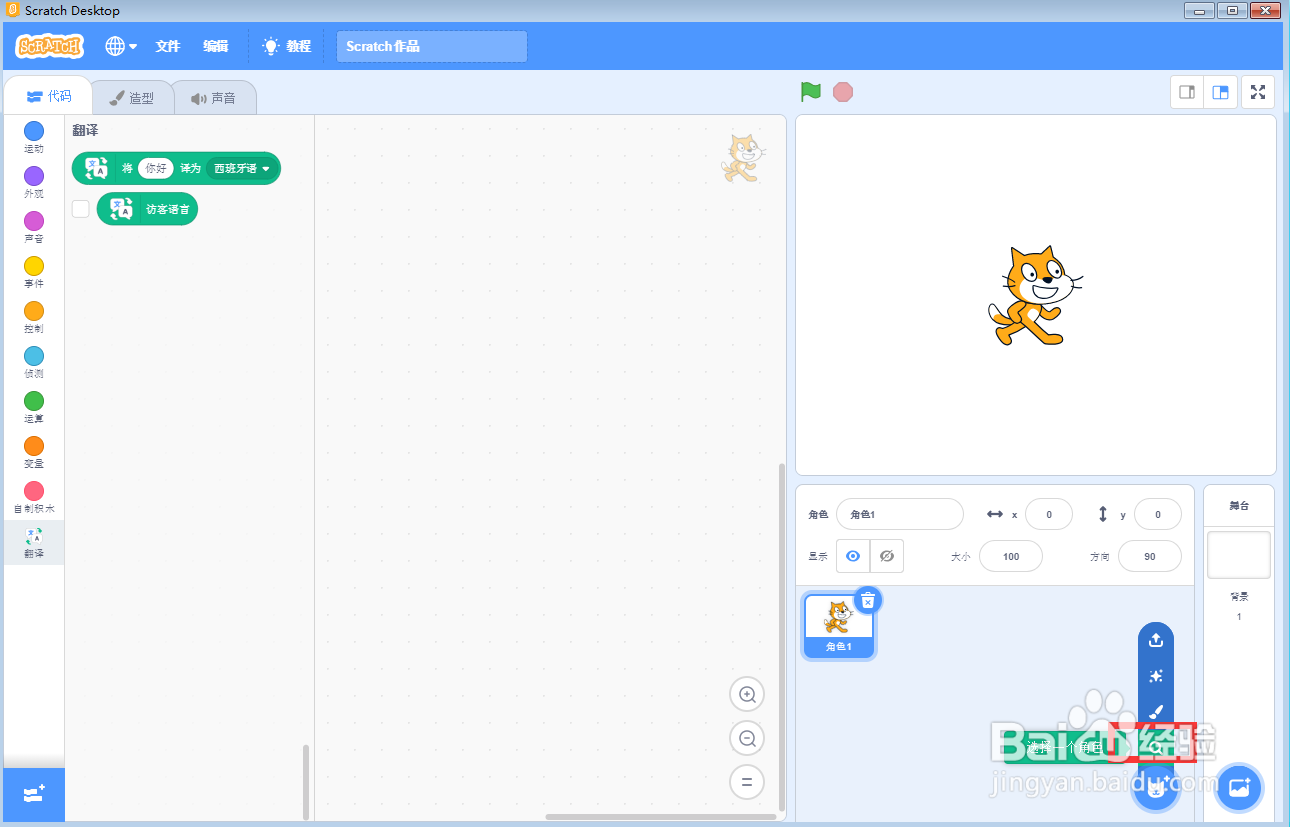Open the language globe menu
Viewport: 1290px width, 827px height.
(x=121, y=46)
